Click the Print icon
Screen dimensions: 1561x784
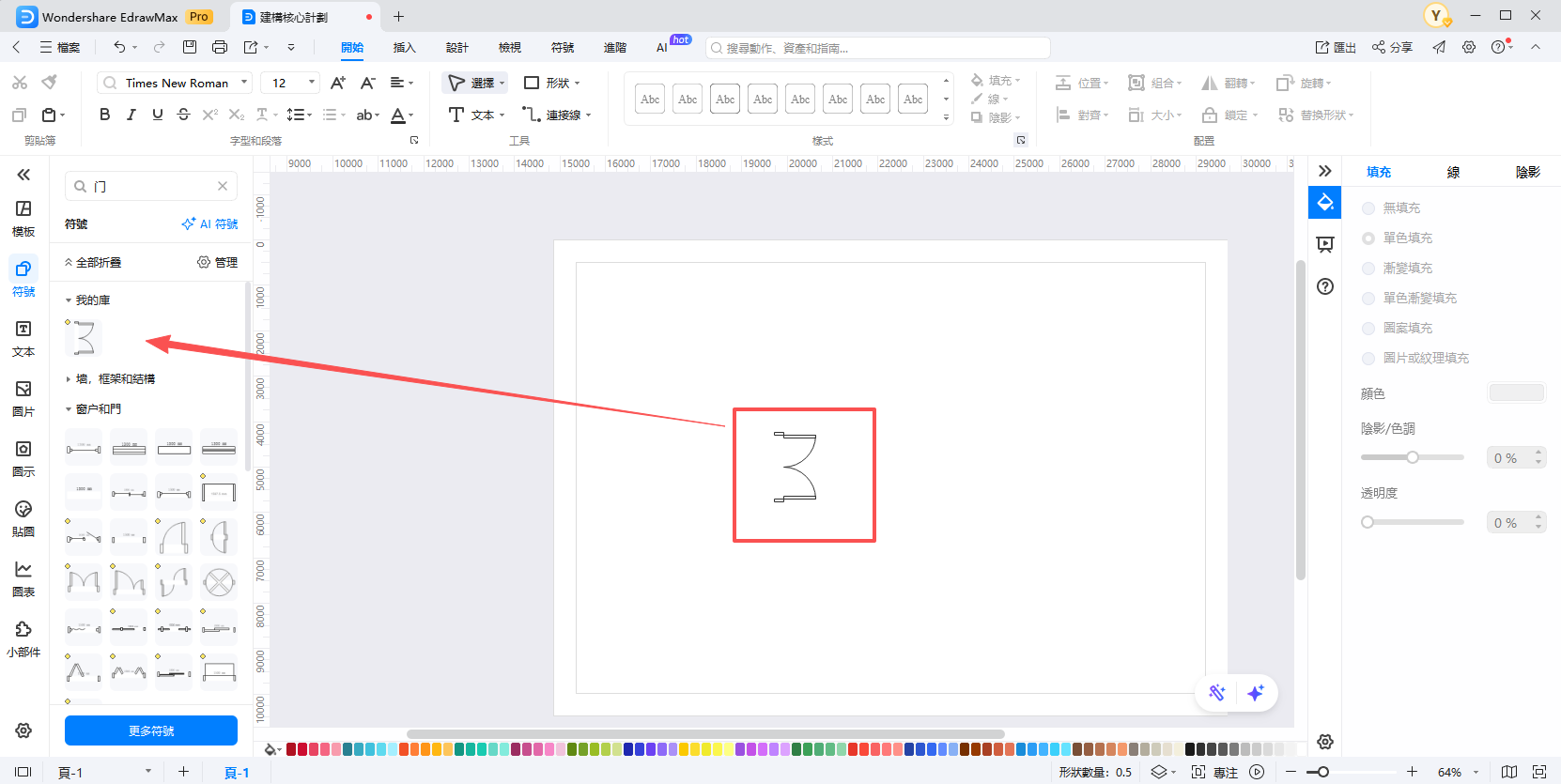(x=220, y=47)
